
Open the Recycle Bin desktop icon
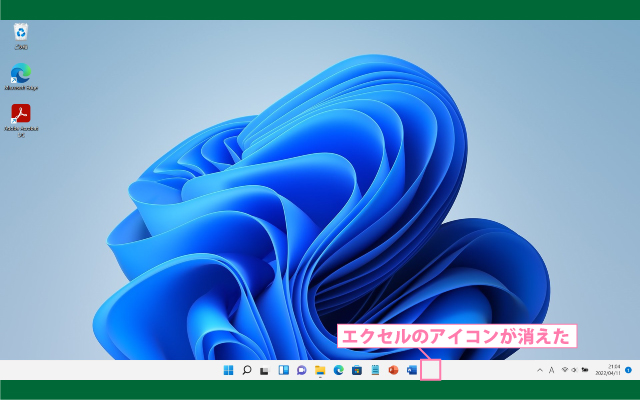(x=21, y=36)
